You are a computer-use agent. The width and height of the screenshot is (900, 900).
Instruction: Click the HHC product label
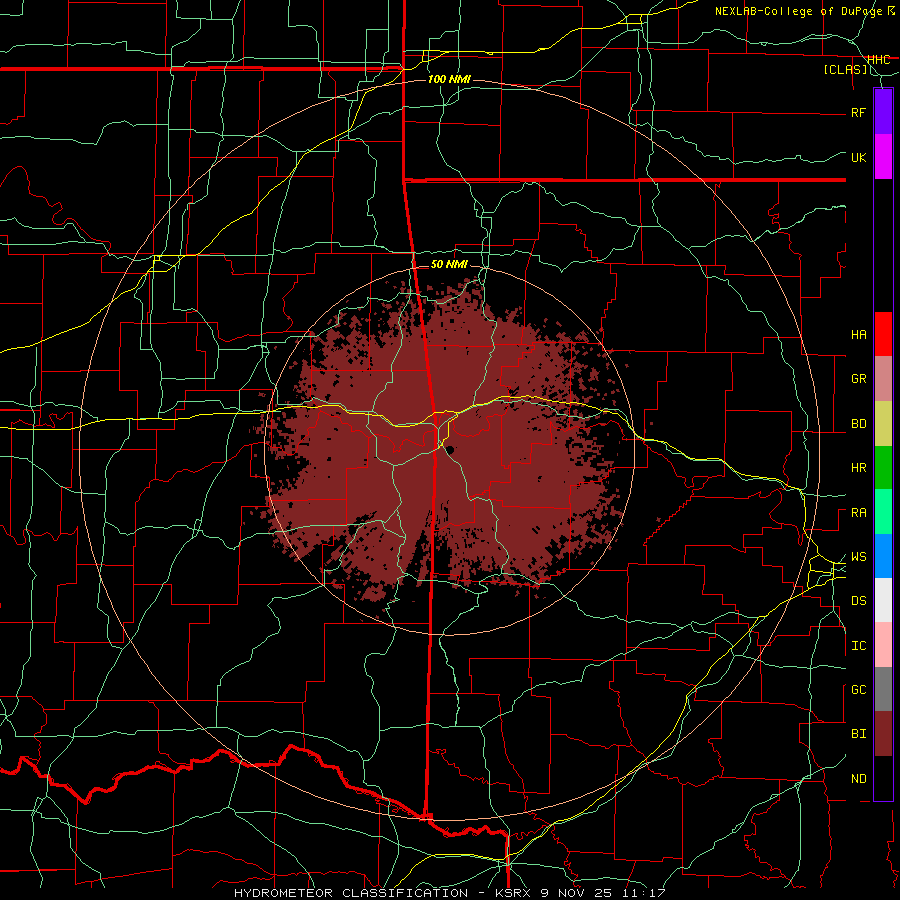tap(879, 59)
